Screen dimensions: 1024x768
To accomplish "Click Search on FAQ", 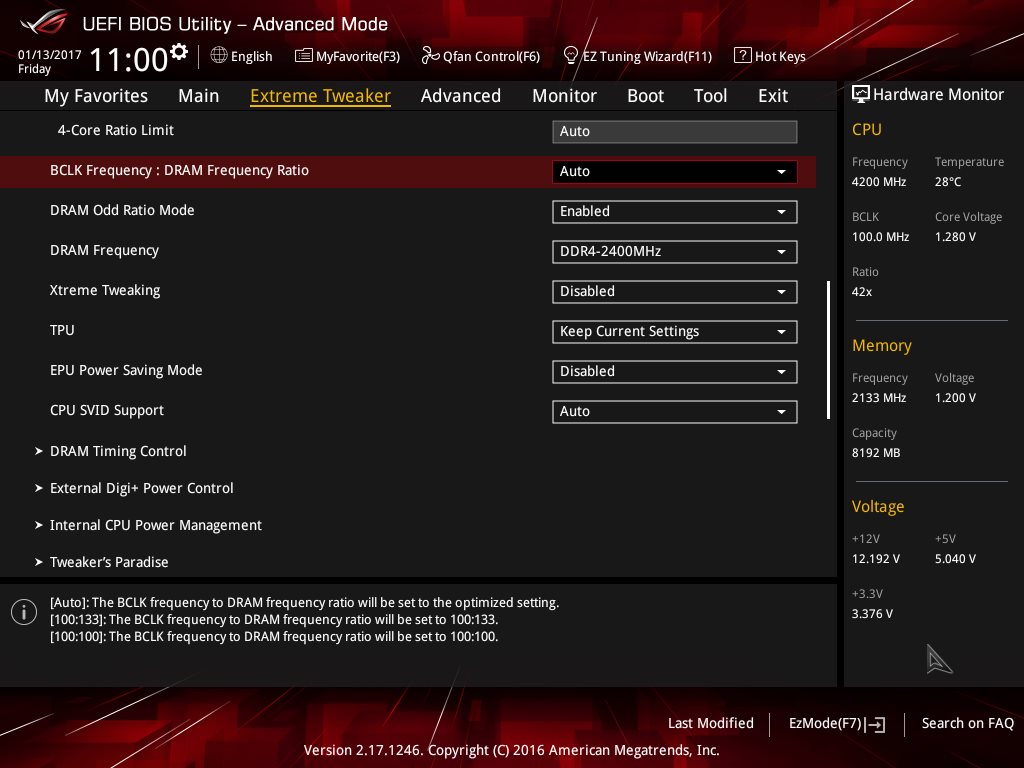I will pos(968,724).
